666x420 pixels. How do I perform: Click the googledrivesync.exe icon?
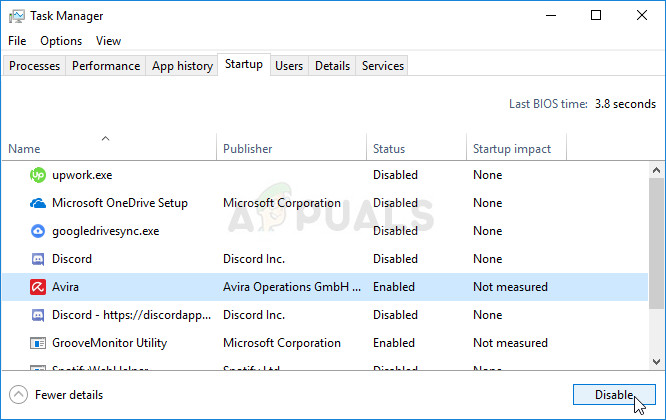pos(38,231)
